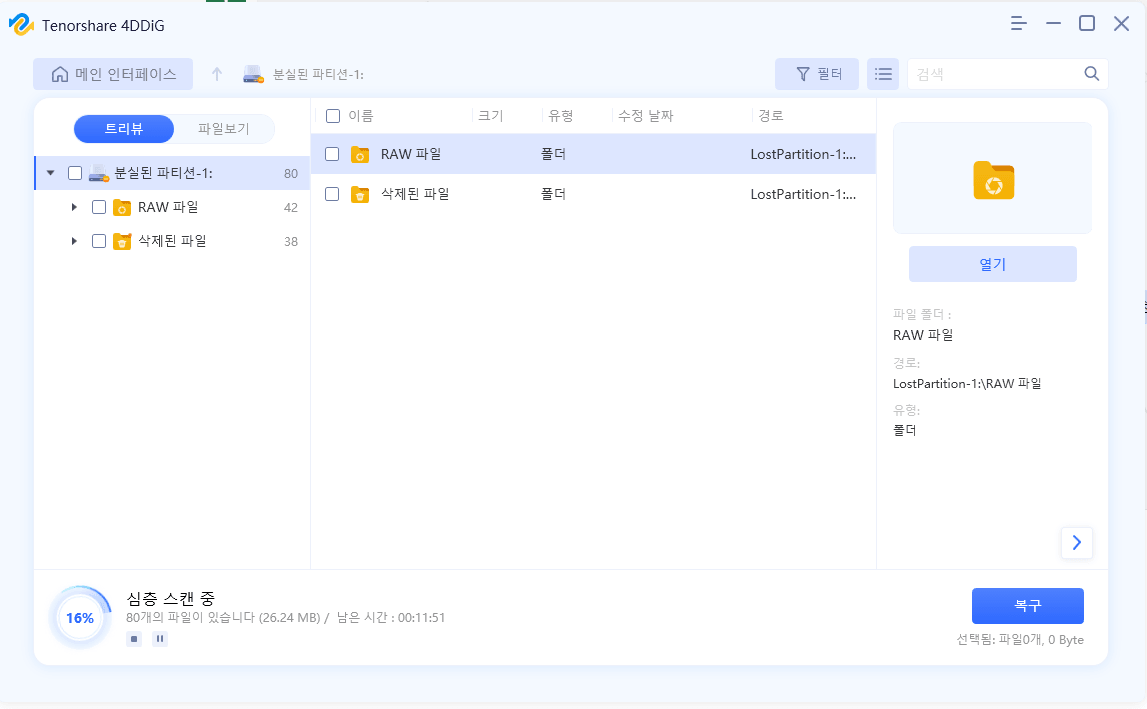1147x709 pixels.
Task: Click the 폴더 type cell of RAW 파일
Action: (x=553, y=154)
